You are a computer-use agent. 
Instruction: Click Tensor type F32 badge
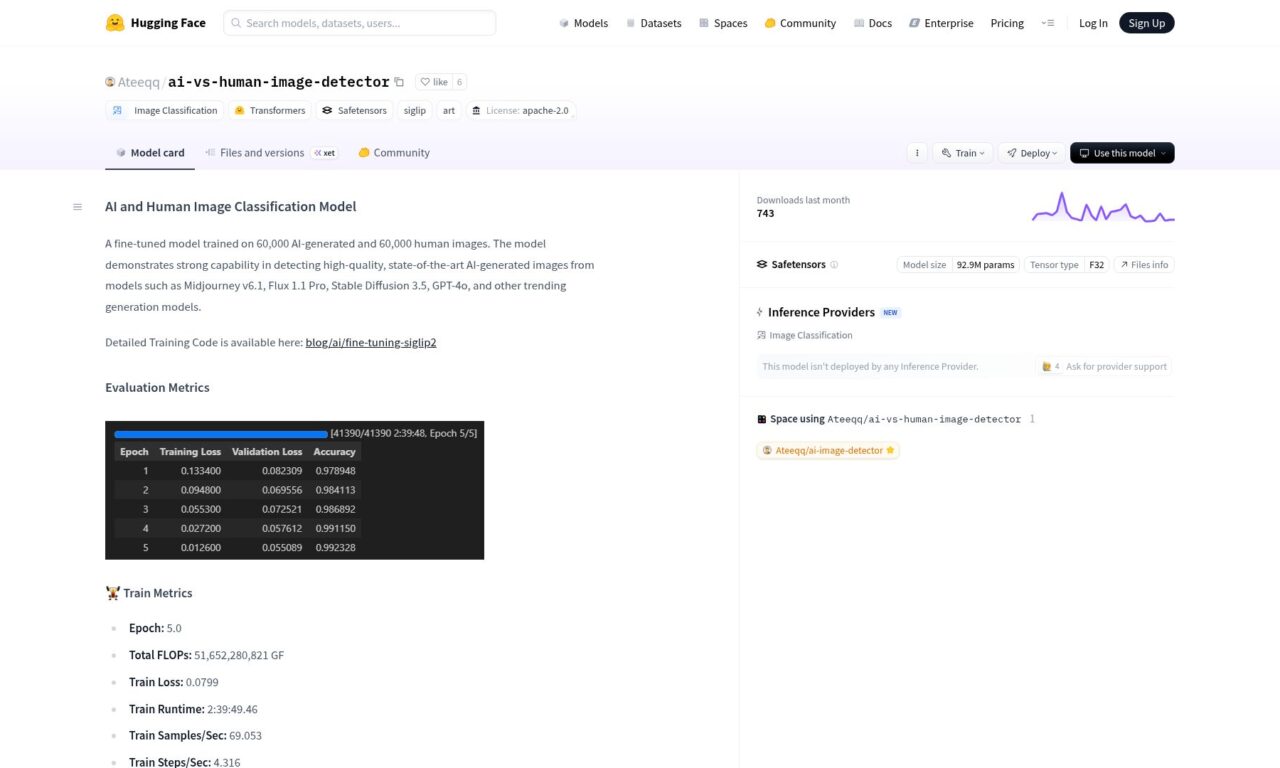(x=1067, y=265)
